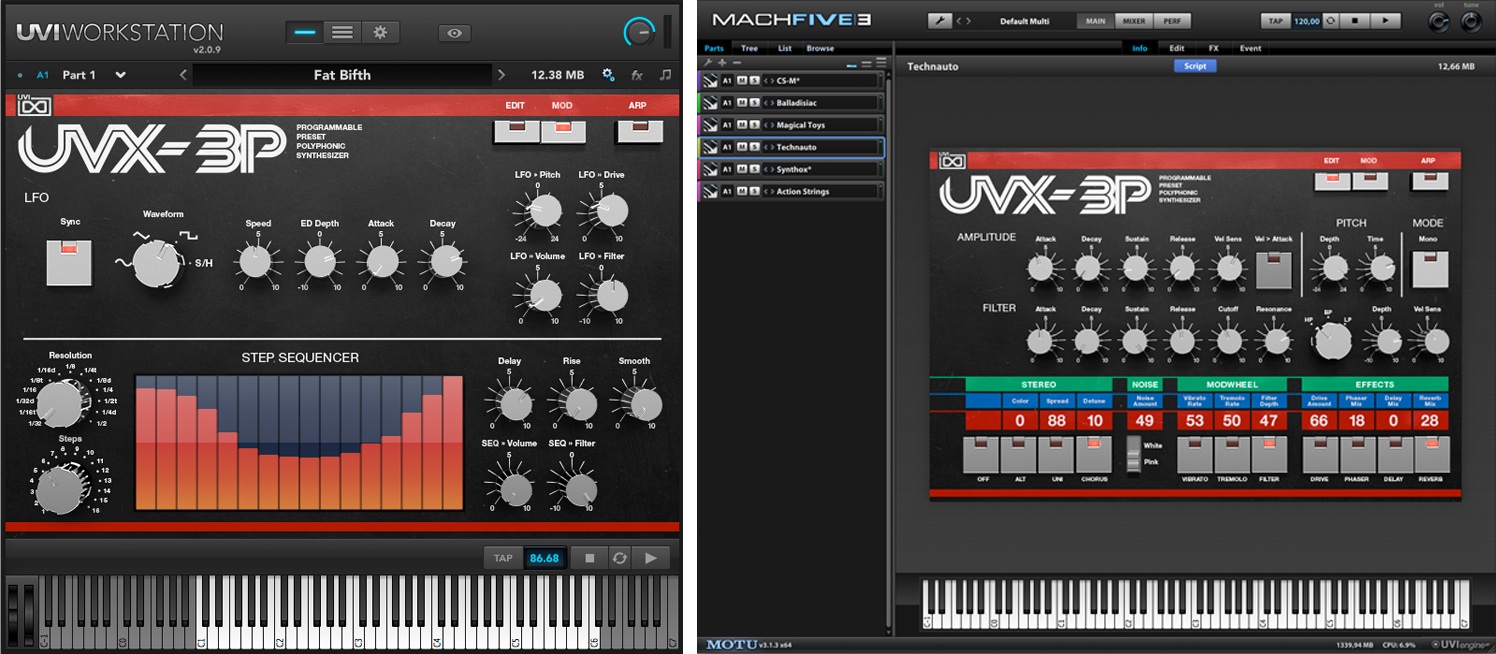
Task: Go to previous preset before Fat Bifth
Action: point(183,75)
